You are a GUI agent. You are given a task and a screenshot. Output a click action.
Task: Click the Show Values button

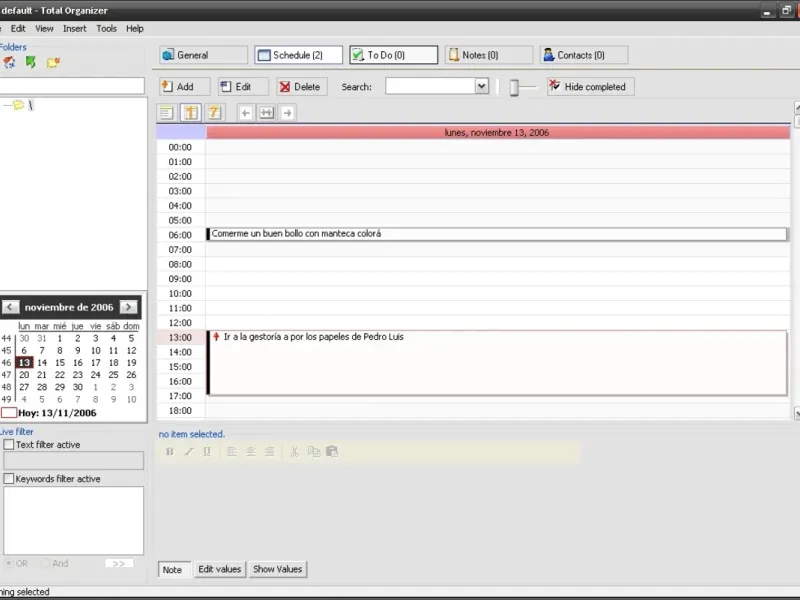[278, 569]
